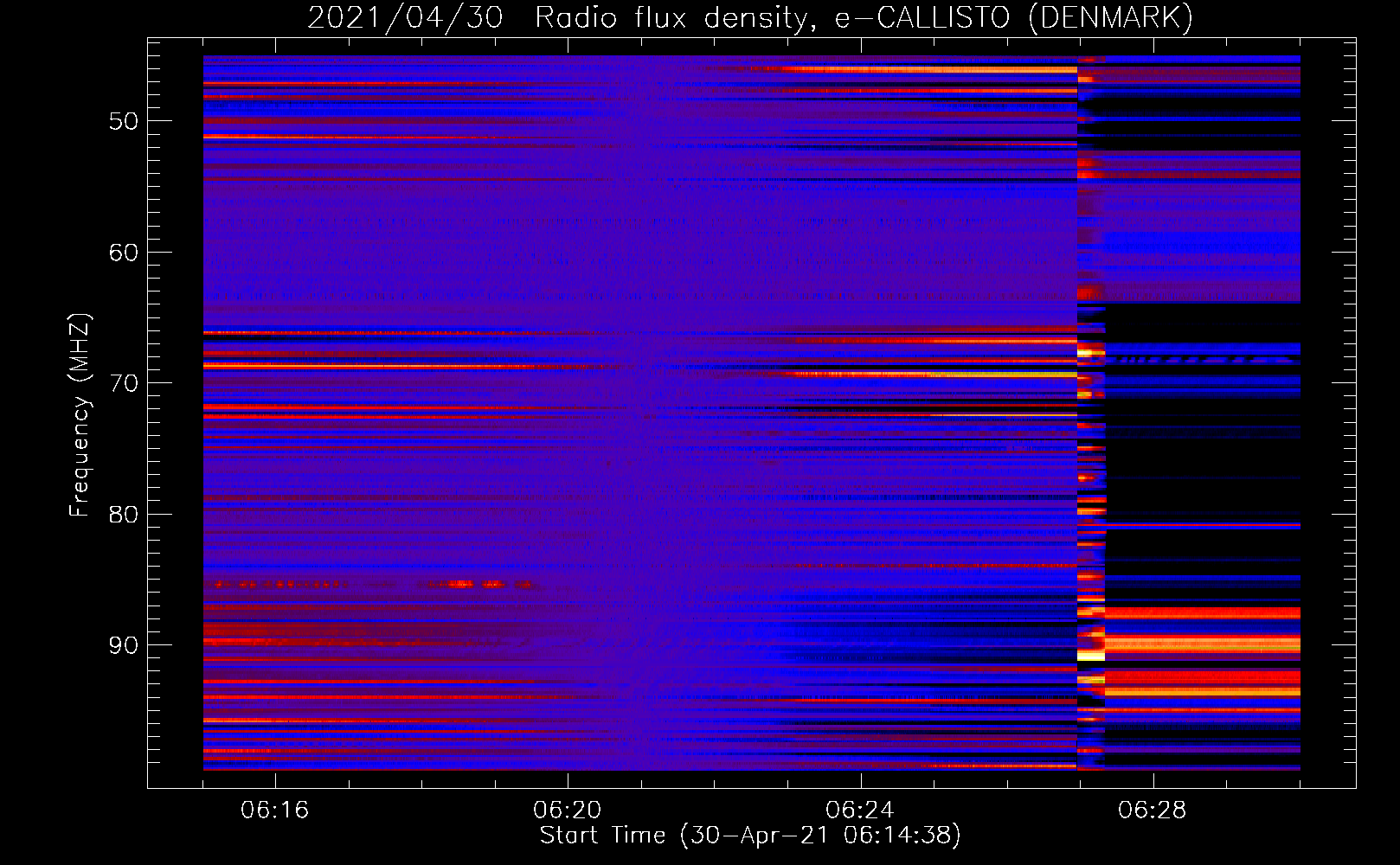Click the 60 frequency tick label
This screenshot has height=865, width=1400.
124,253
